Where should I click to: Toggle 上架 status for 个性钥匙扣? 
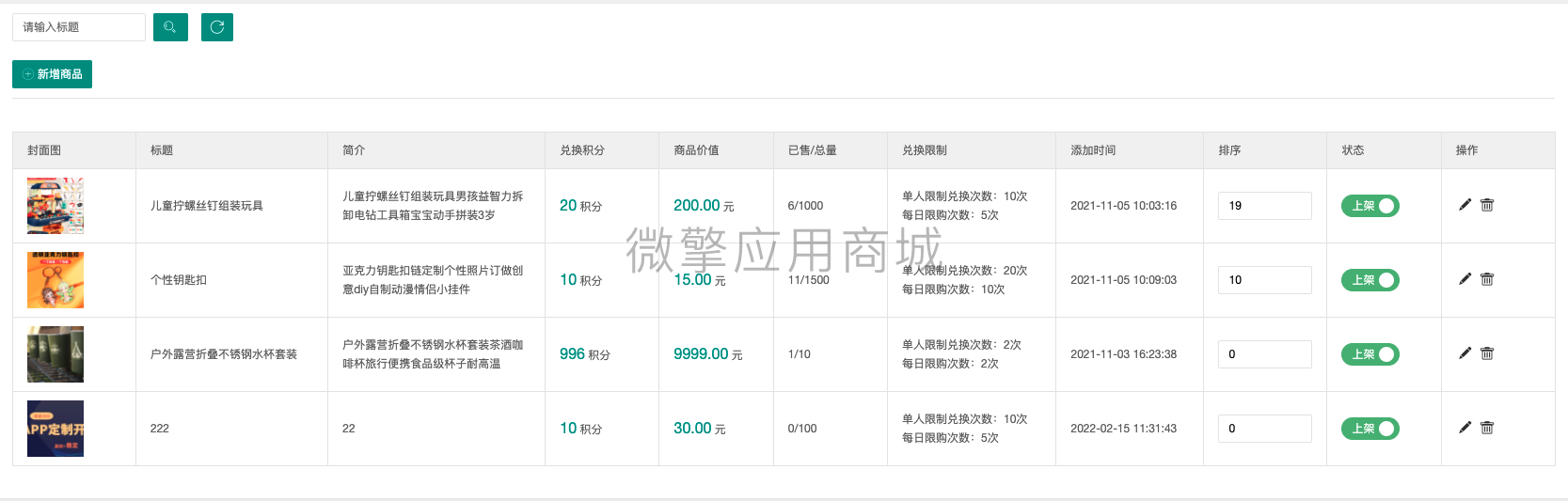click(1370, 280)
